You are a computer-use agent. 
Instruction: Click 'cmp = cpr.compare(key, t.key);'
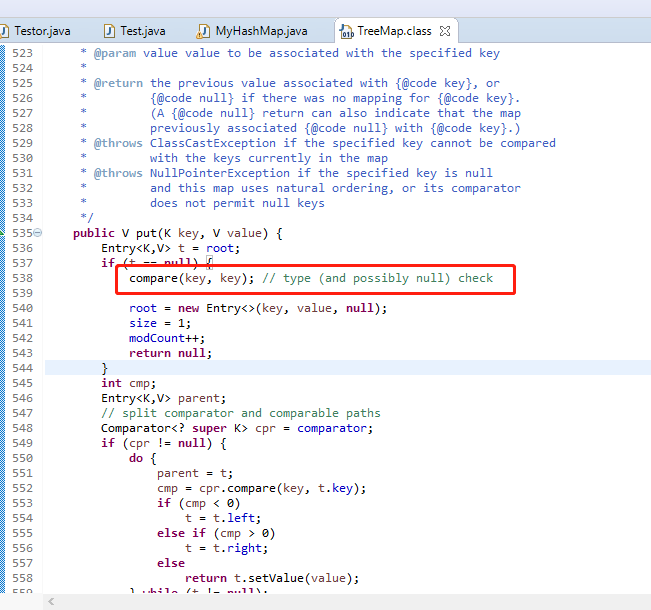pyautogui.click(x=262, y=488)
